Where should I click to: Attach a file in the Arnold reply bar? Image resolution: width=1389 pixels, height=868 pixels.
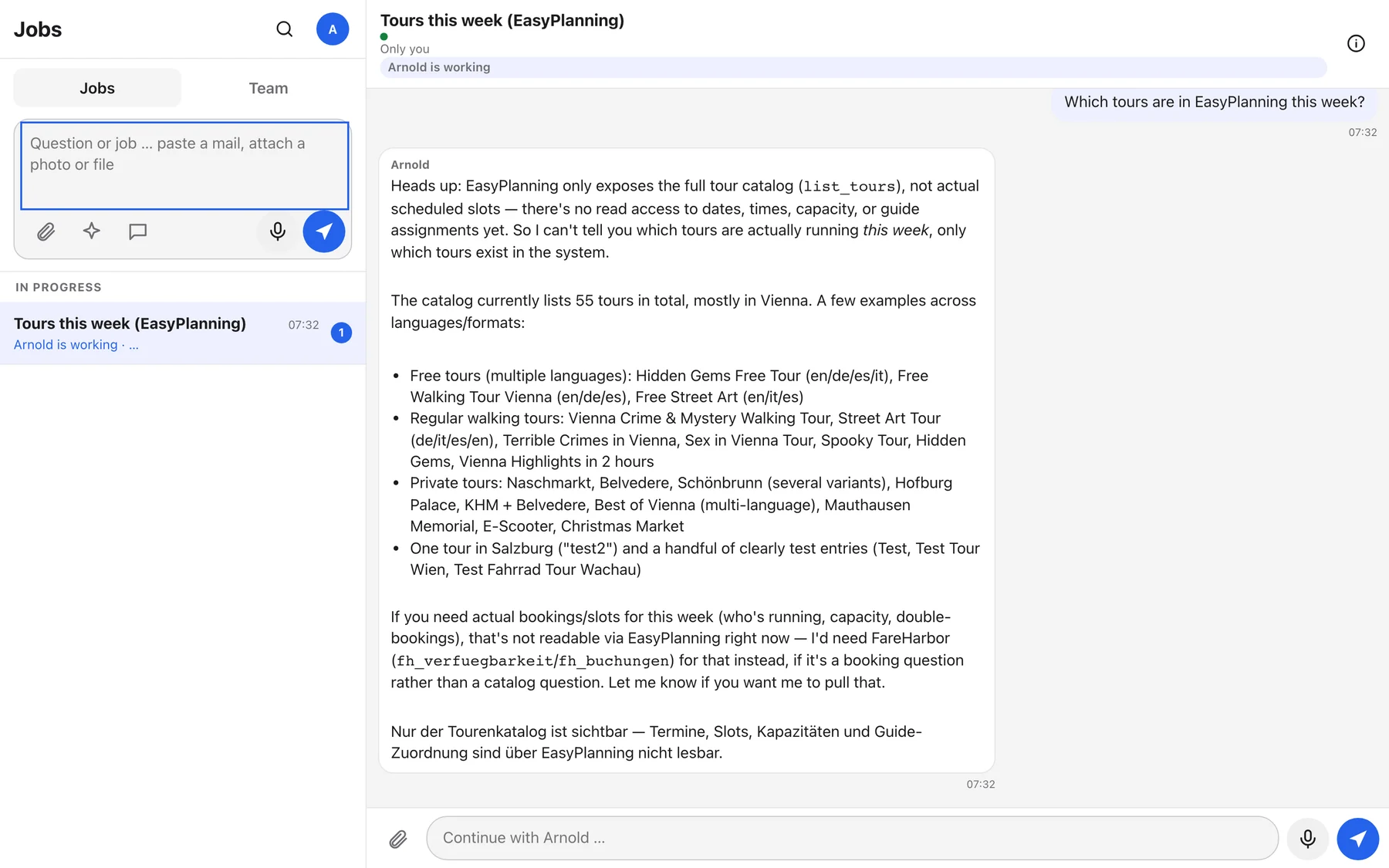(398, 839)
